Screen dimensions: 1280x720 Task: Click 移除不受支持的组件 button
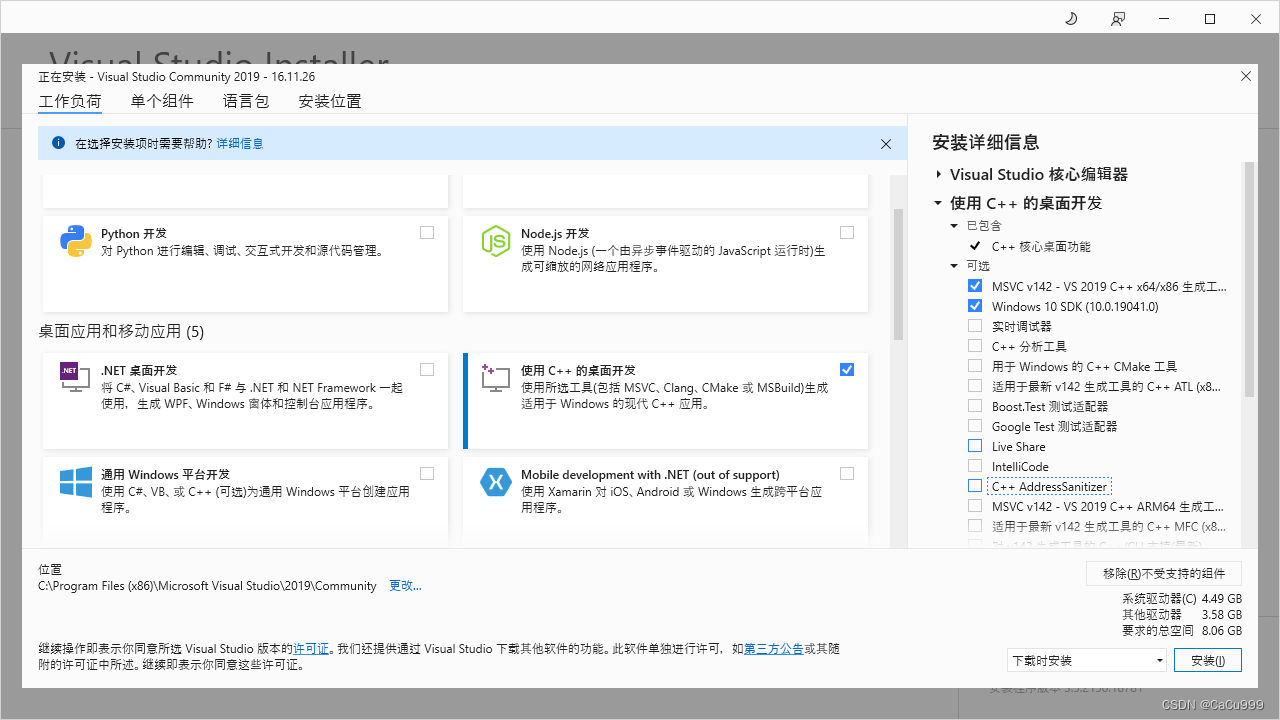pos(1164,573)
